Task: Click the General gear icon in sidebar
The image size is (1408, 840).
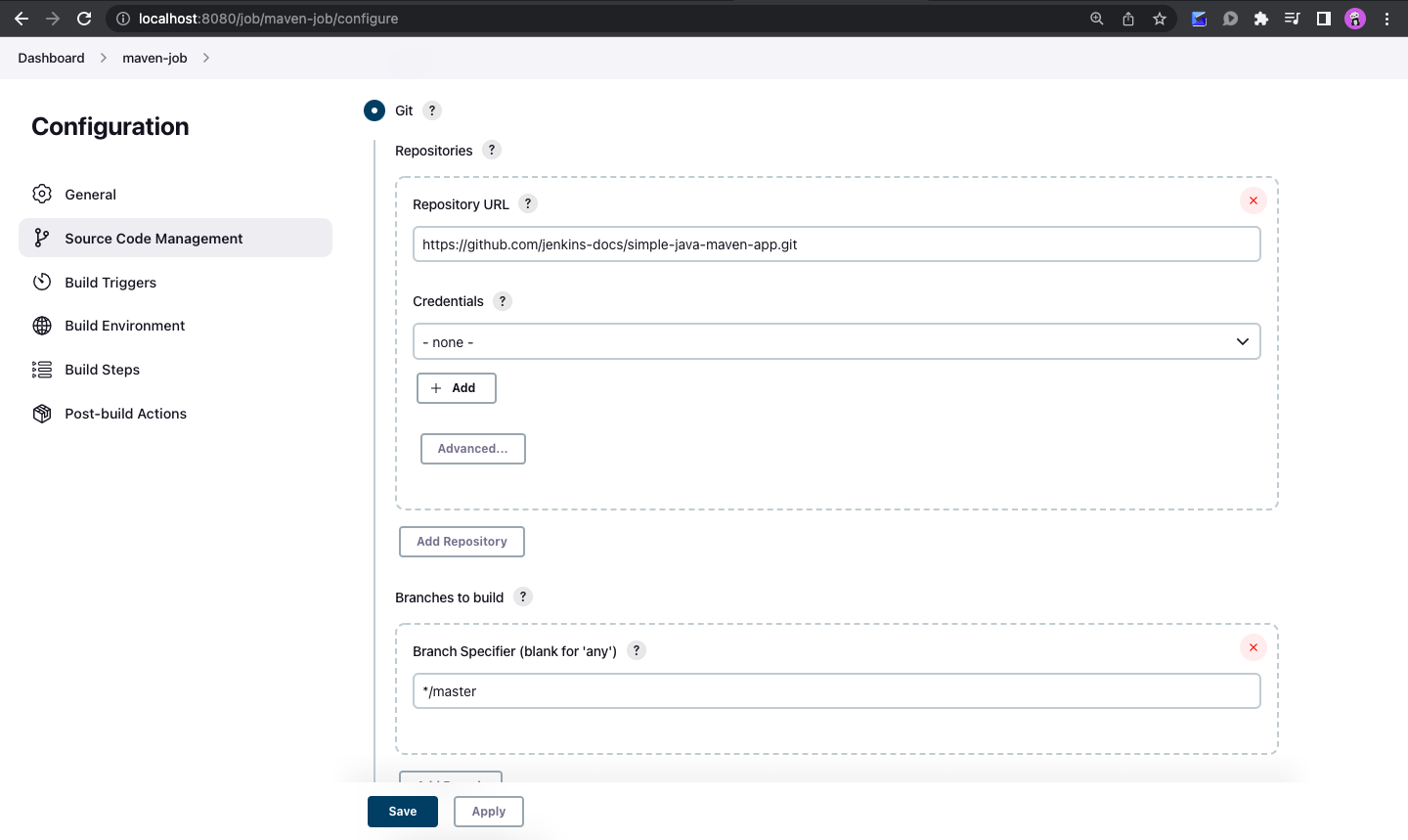Action: (42, 194)
